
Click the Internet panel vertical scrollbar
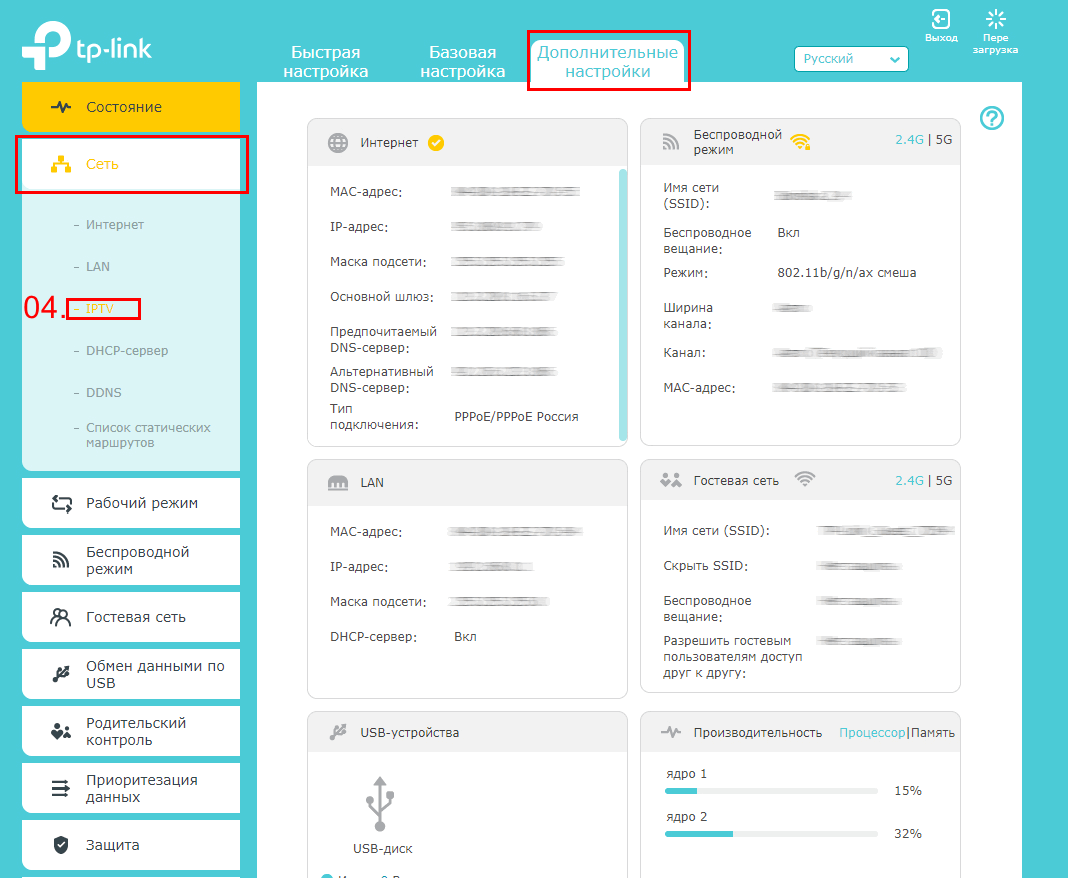(x=623, y=300)
